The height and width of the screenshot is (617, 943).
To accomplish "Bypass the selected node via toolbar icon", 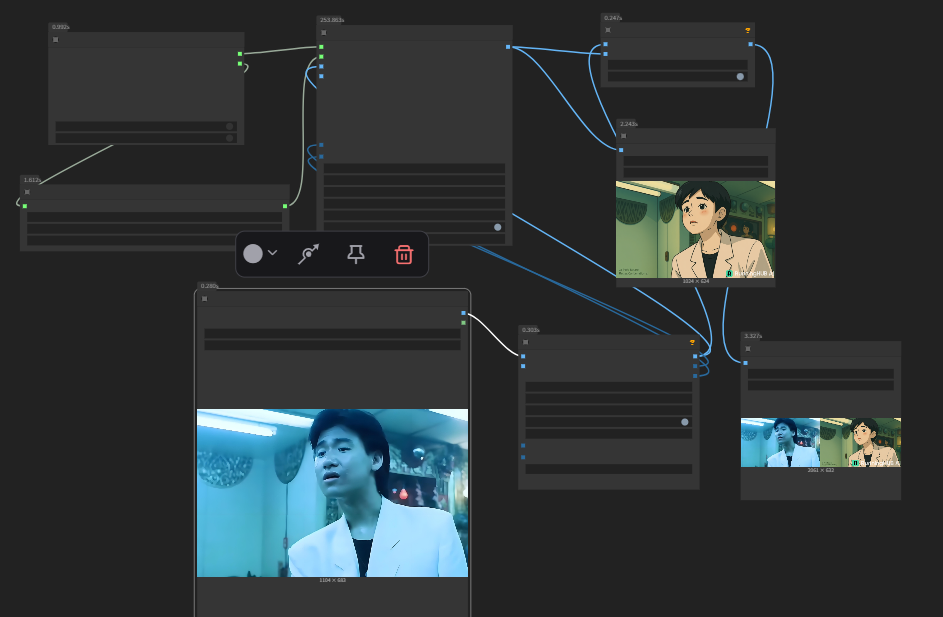I will coord(309,254).
